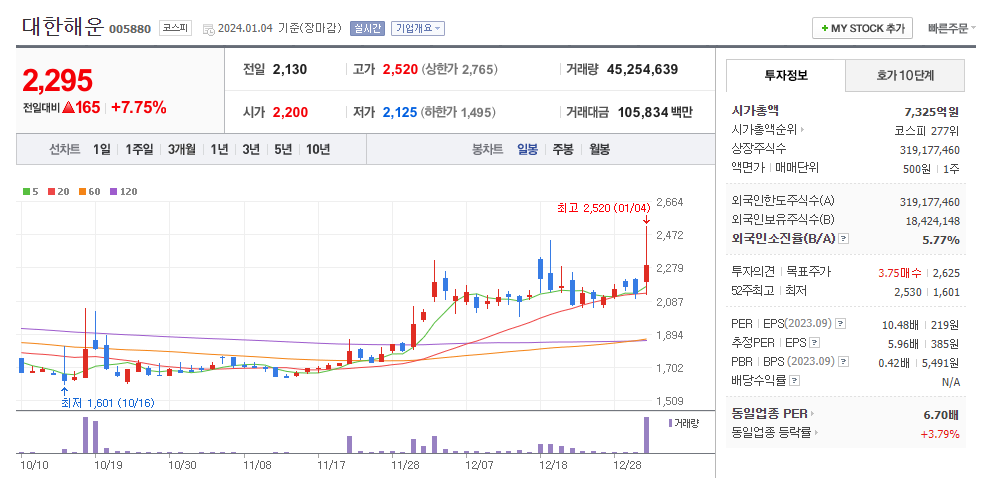Click the 코스피 market badge
This screenshot has width=981, height=478.
pyautogui.click(x=175, y=28)
